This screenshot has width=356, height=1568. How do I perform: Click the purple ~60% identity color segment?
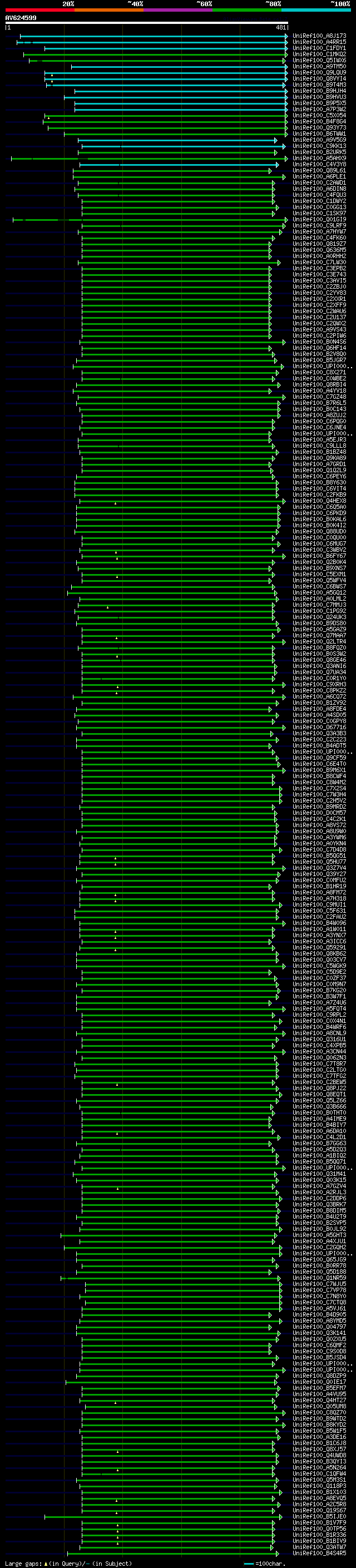pos(179,10)
